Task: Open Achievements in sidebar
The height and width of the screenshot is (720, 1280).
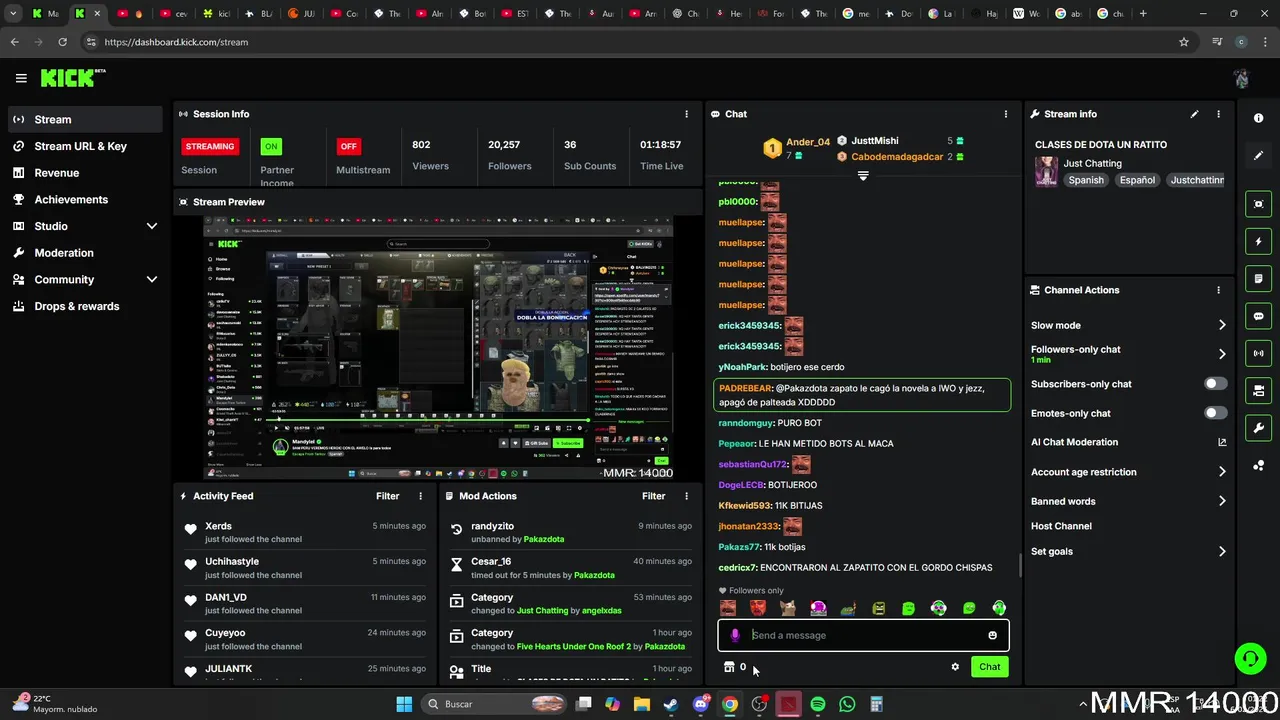Action: [86, 199]
